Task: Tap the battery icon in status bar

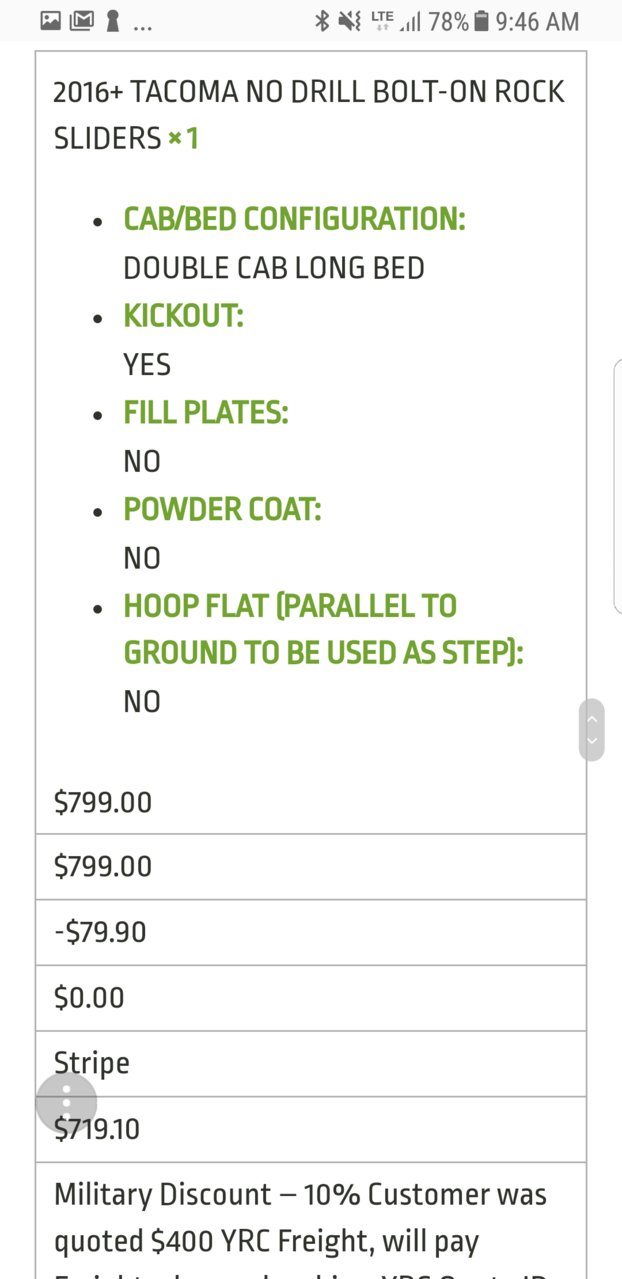Action: [x=482, y=21]
